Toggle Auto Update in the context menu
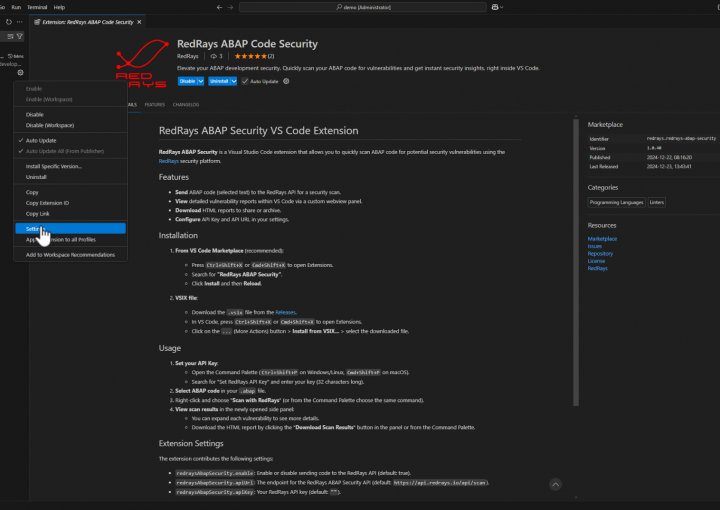 pos(70,140)
